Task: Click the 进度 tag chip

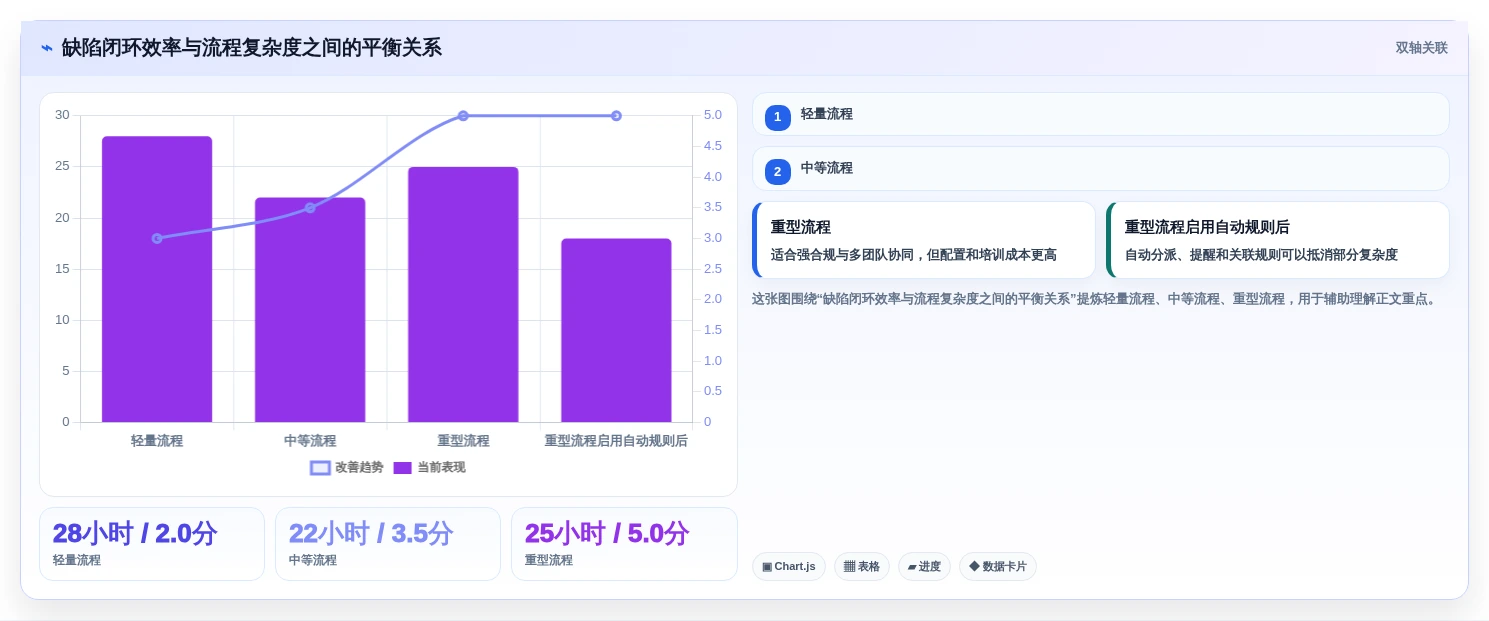Action: click(924, 566)
